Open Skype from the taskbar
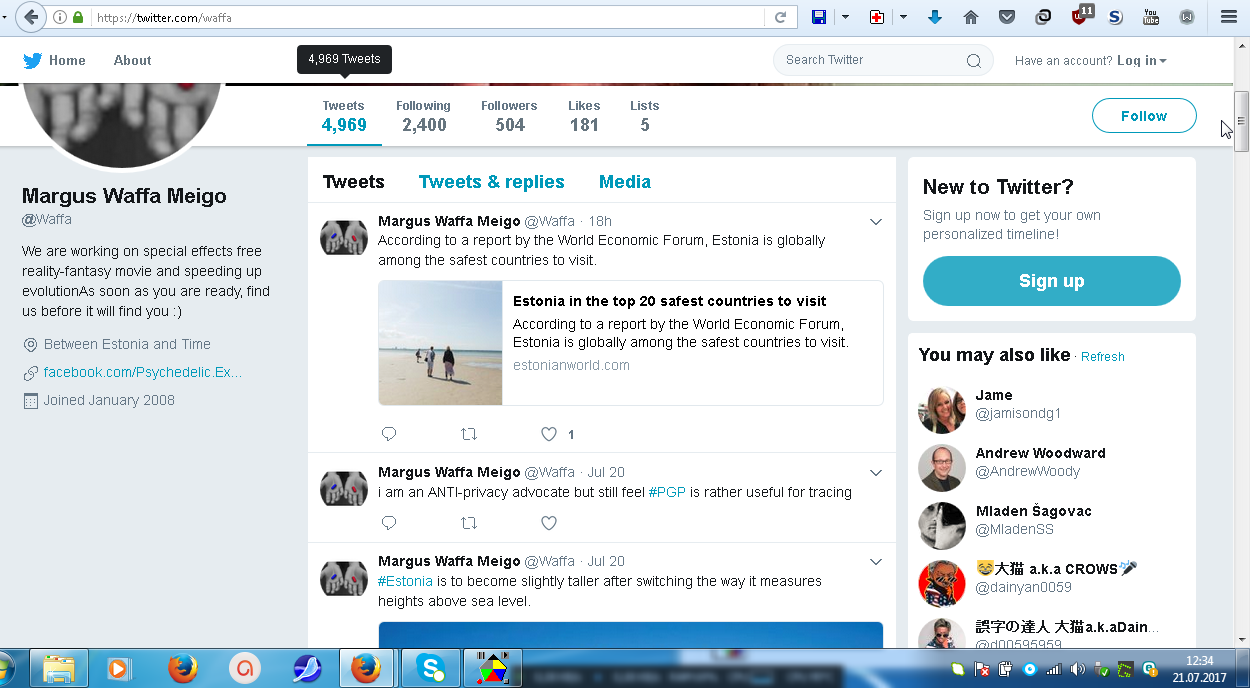The width and height of the screenshot is (1250, 688). 431,668
